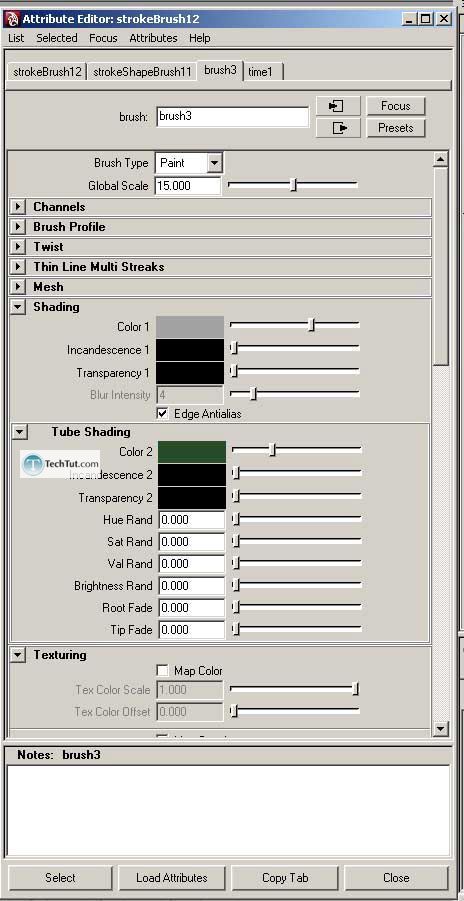
Task: Switch to the strokeShapeBrush11 tab
Action: pyautogui.click(x=142, y=72)
